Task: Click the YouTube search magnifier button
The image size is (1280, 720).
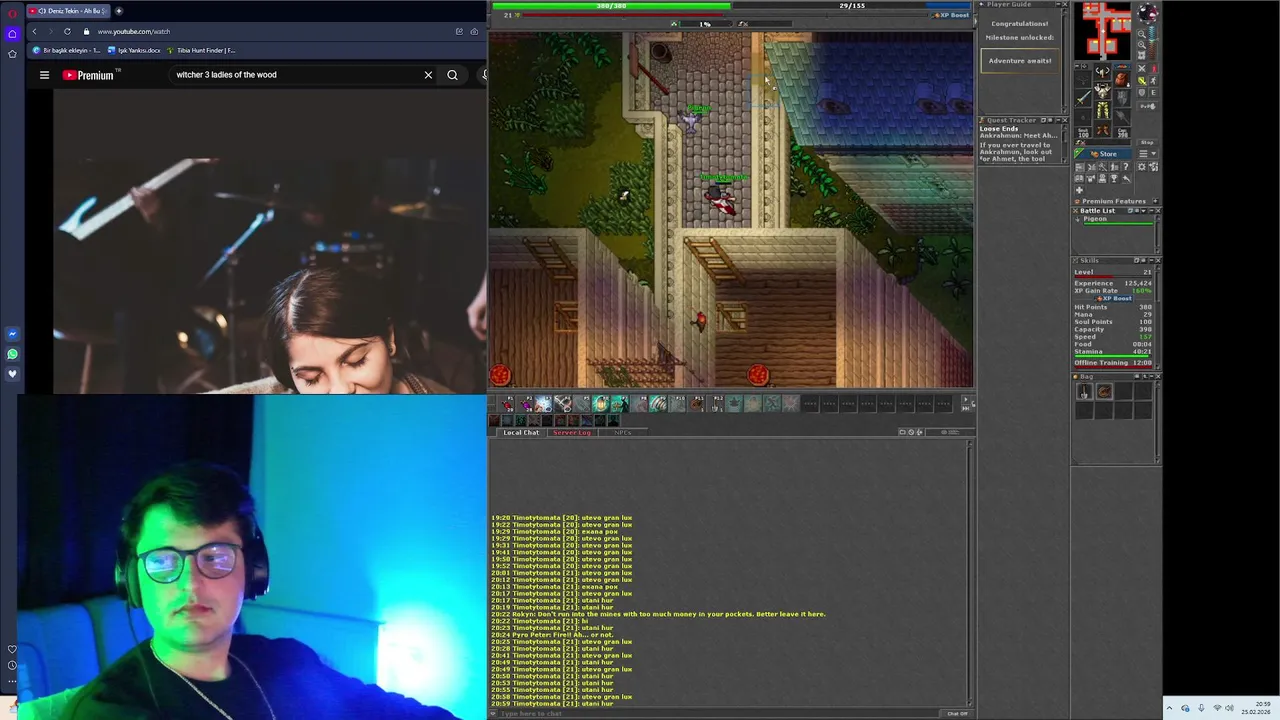Action: pos(453,75)
